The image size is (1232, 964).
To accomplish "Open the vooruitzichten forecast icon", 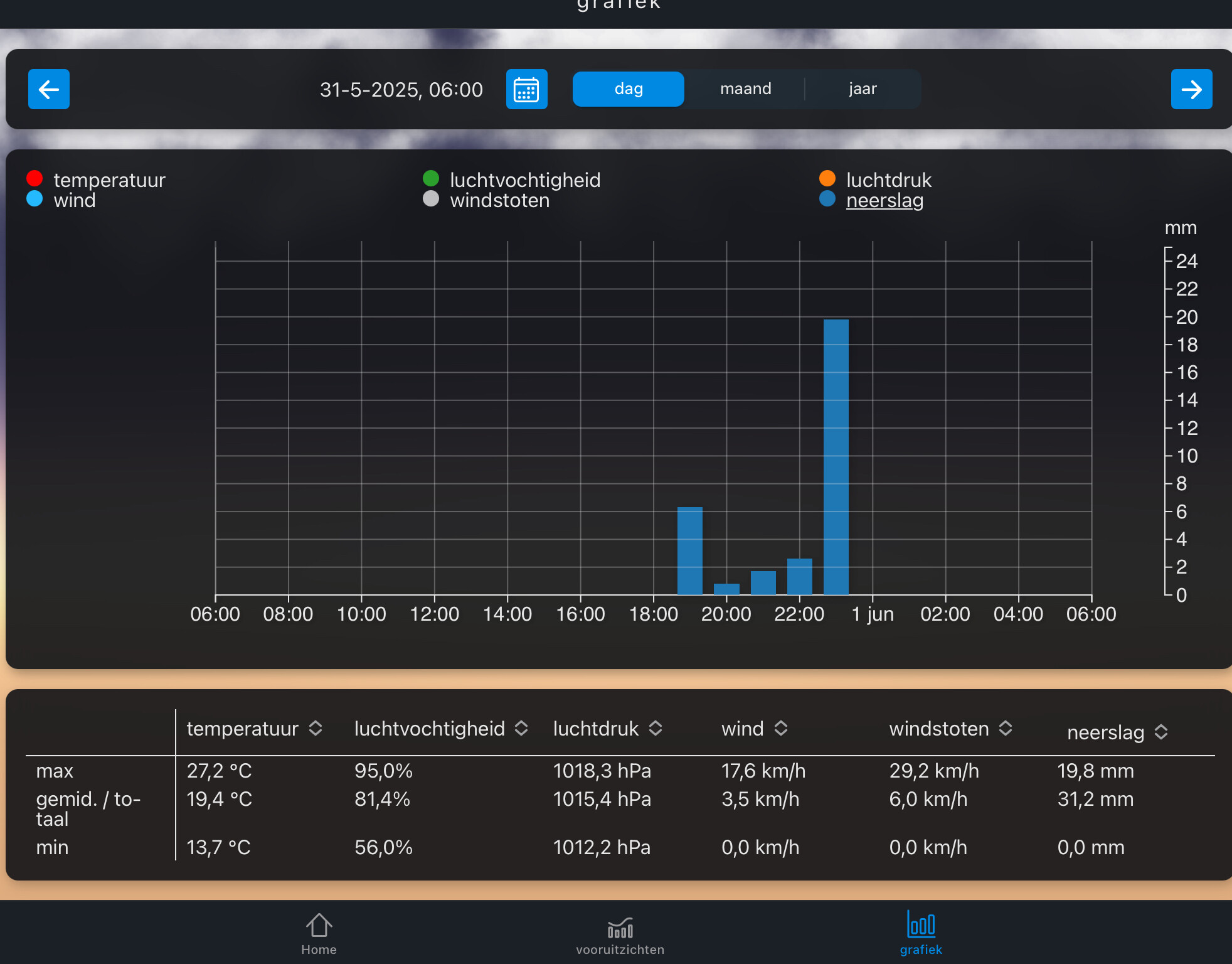I will [620, 928].
